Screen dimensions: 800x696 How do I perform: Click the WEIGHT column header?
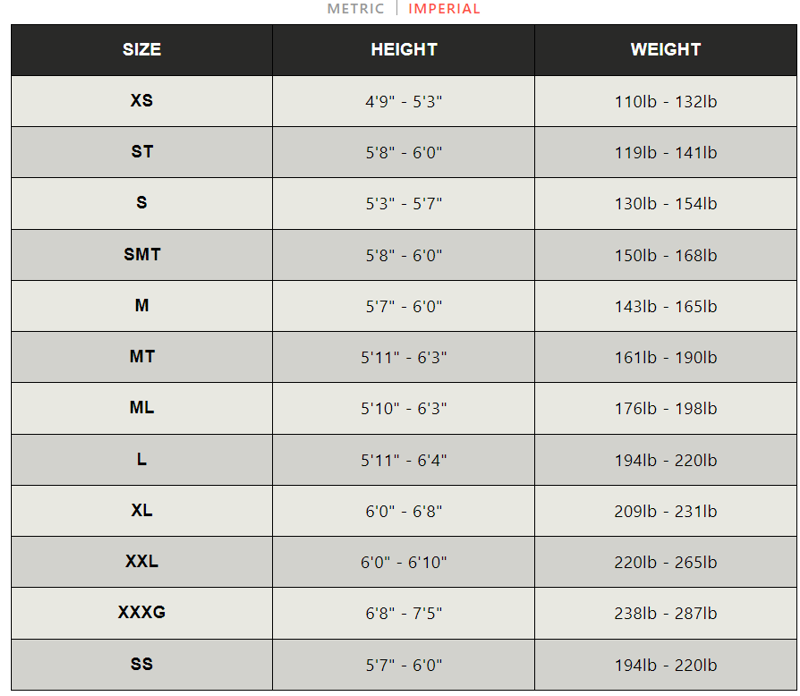665,50
